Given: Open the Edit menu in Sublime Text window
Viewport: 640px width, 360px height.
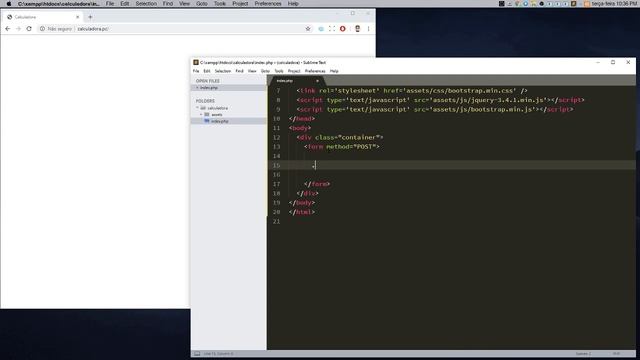Looking at the screenshot, I should tap(207, 71).
